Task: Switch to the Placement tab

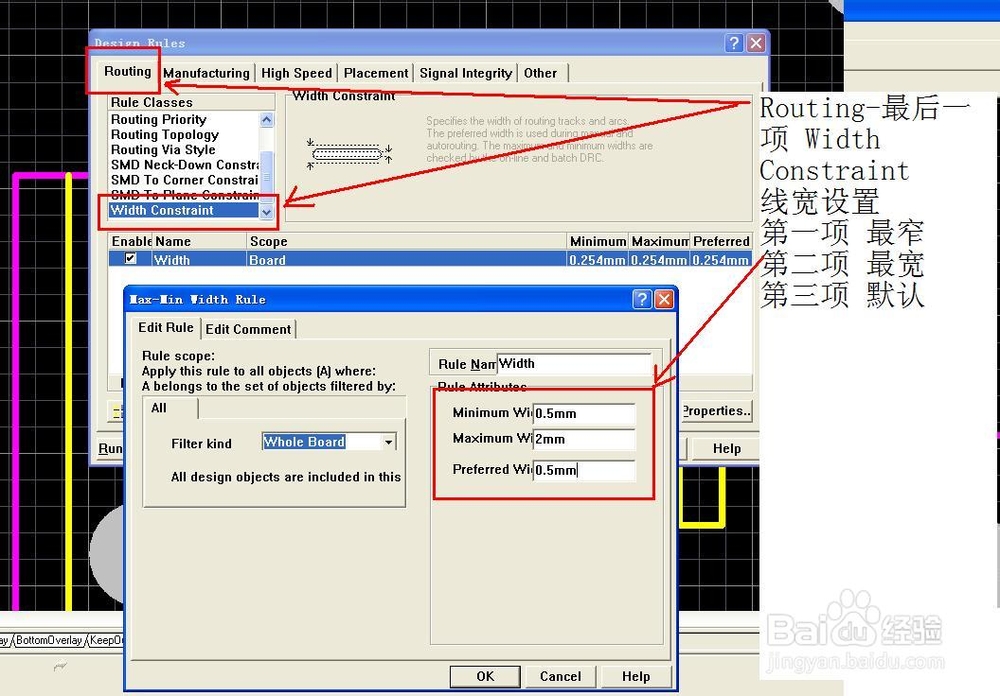Action: pos(376,73)
